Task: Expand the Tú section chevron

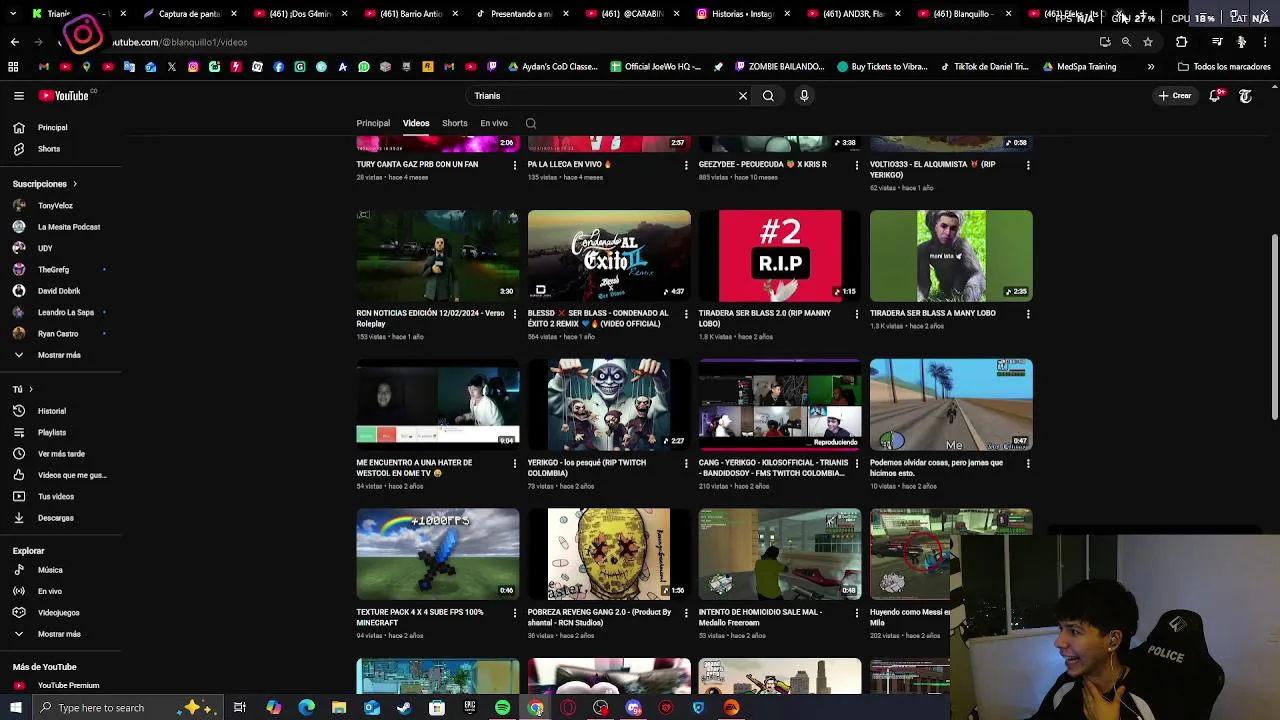Action: point(31,389)
